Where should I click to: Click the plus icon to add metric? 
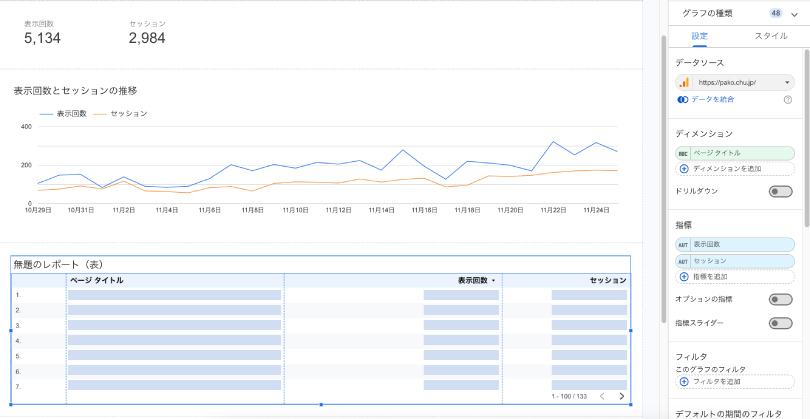(684, 276)
